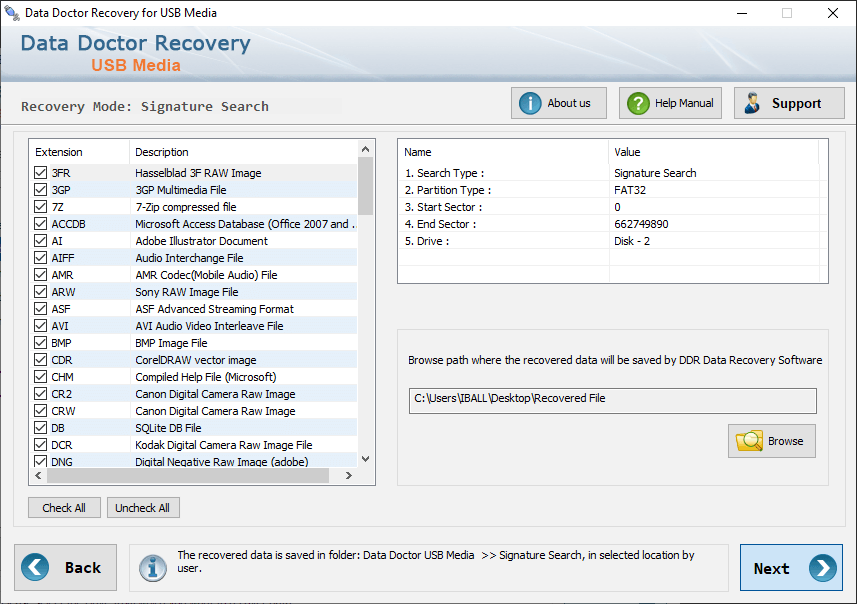
Task: Click the '3. Start Sector :' row name
Action: click(x=444, y=207)
